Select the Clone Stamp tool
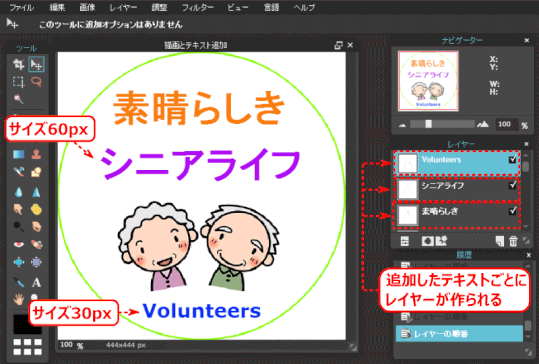 [36, 154]
